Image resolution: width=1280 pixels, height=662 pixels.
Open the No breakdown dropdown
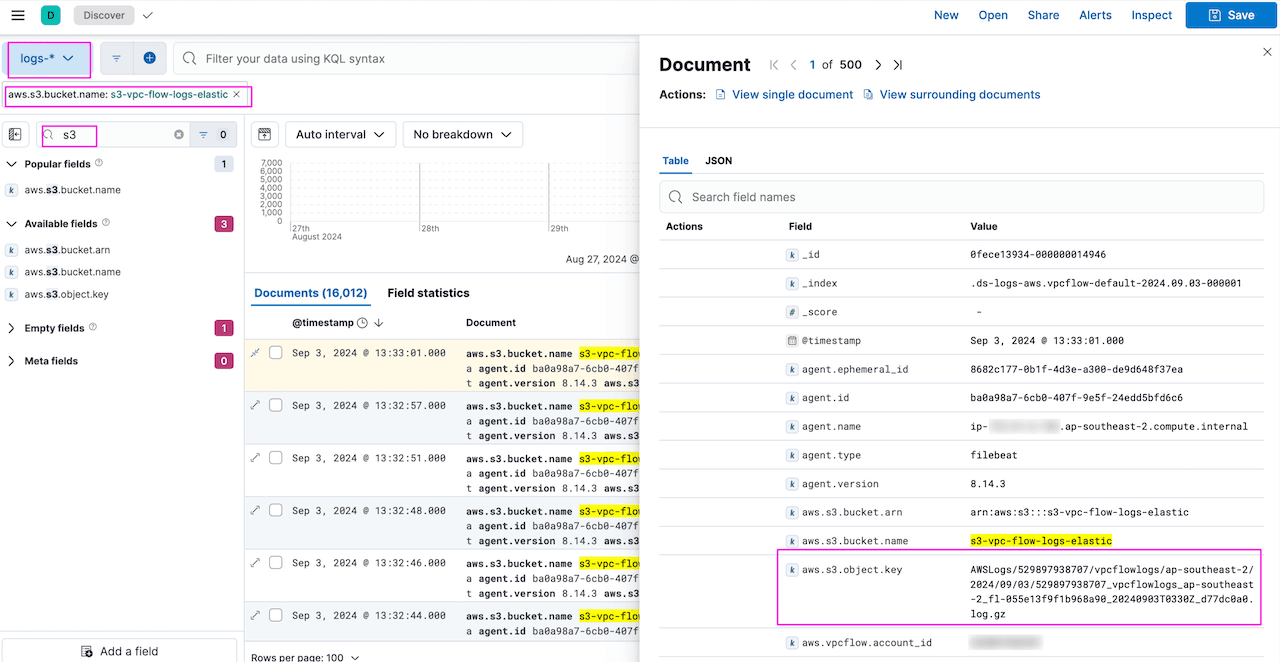(462, 134)
